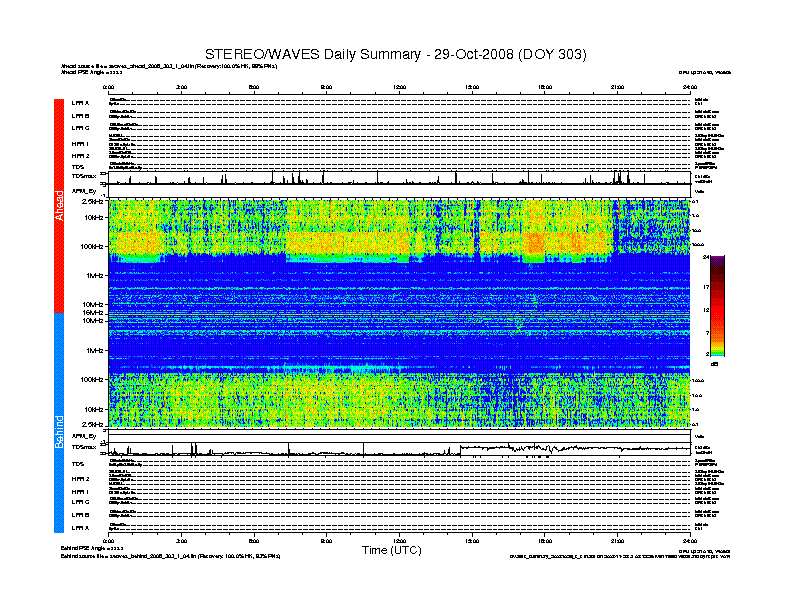792x612 pixels.
Task: Click the 12:00 tick on the top time axis
Action: [x=400, y=87]
